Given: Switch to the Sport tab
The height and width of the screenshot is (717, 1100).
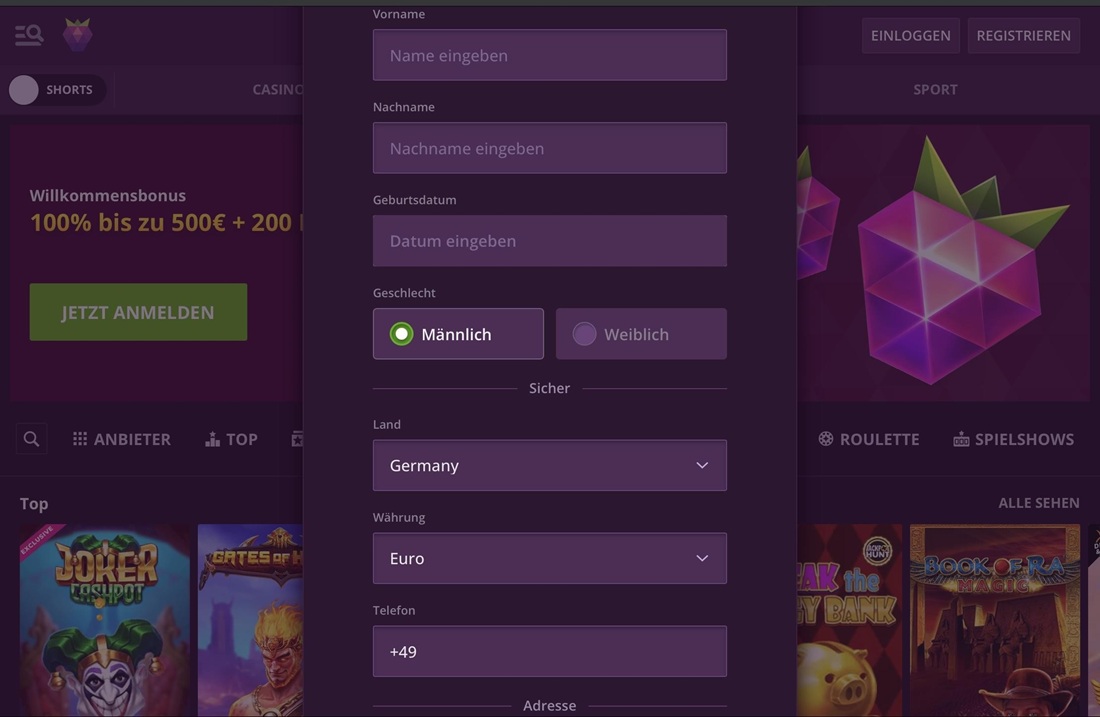Looking at the screenshot, I should click(935, 90).
